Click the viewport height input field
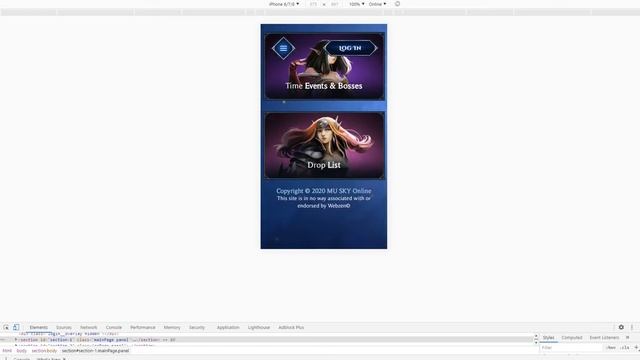Viewport: 640px width, 360px height. (335, 4)
